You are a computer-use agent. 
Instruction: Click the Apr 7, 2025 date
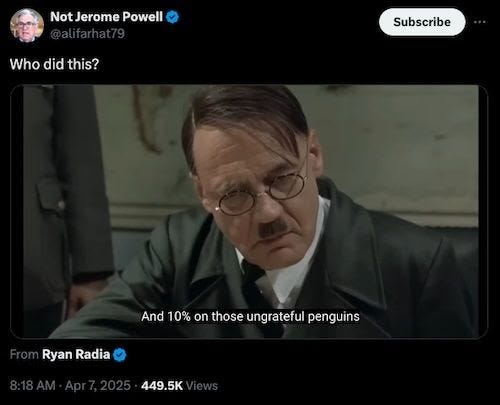pyautogui.click(x=98, y=386)
